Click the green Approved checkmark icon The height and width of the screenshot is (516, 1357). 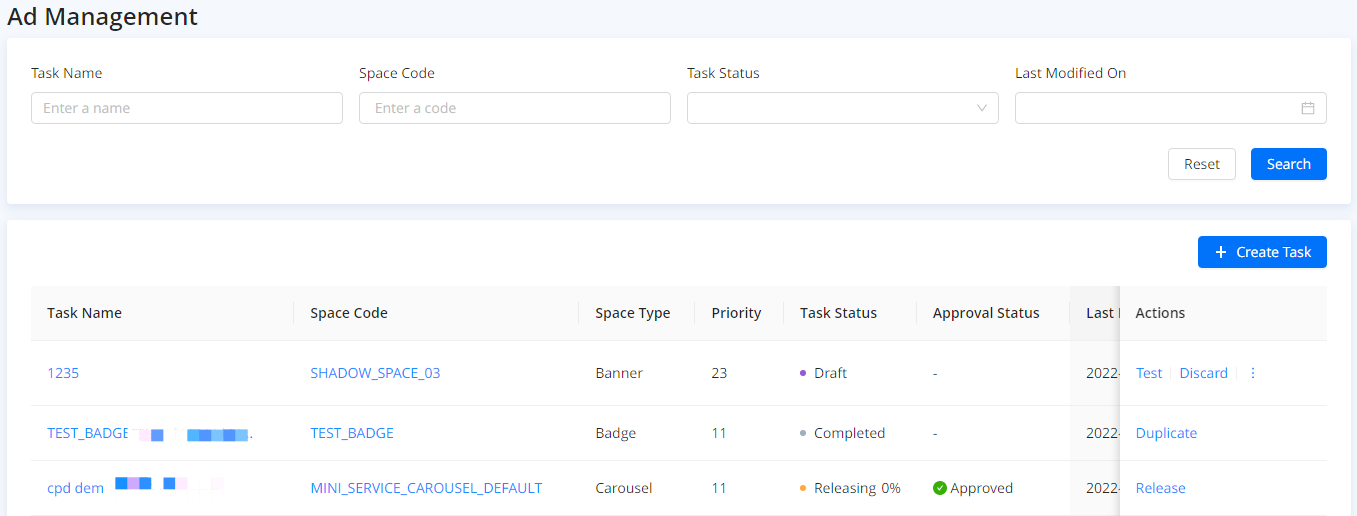tap(939, 488)
